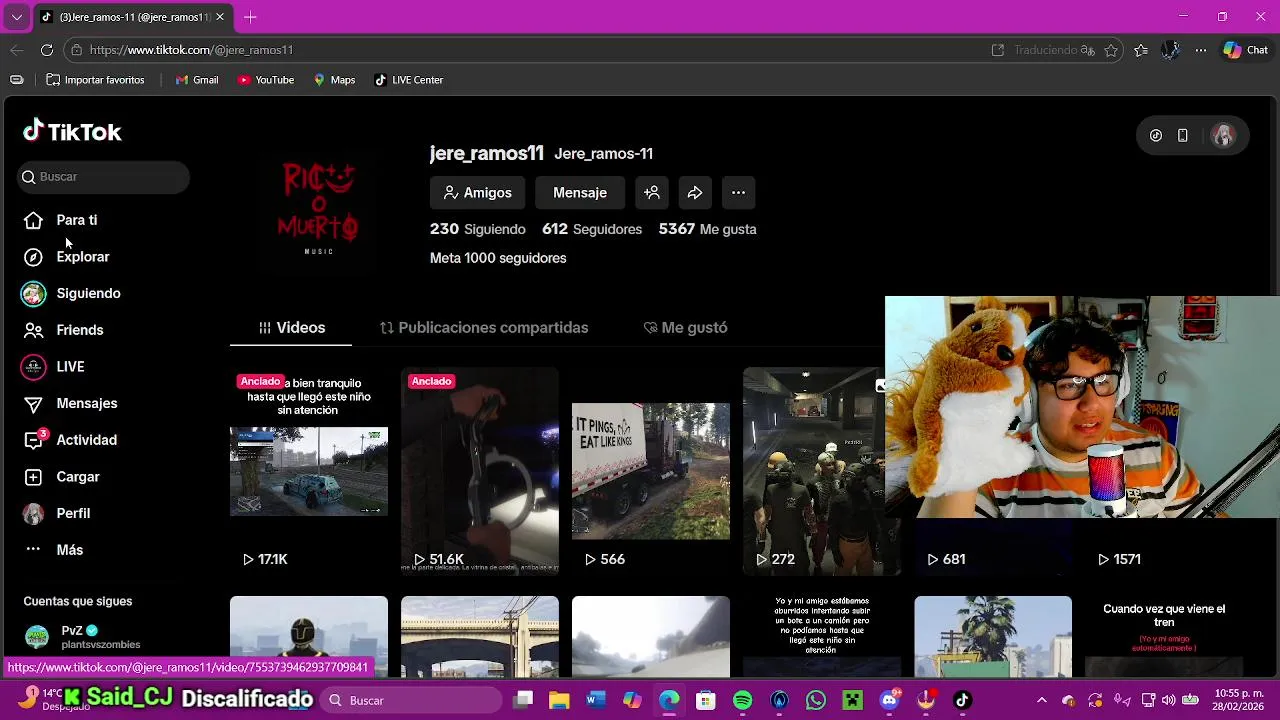Open Copilot Chat button

[1246, 50]
